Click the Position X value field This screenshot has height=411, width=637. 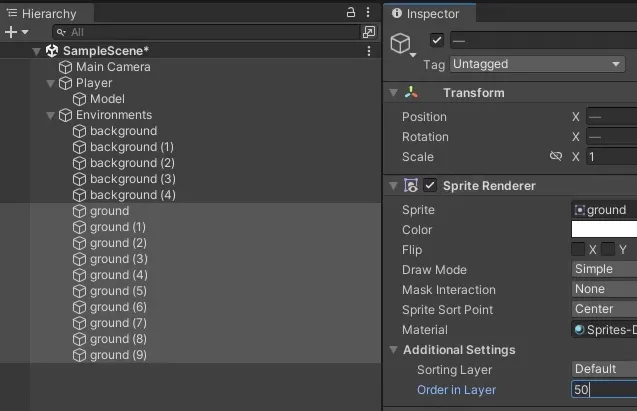(612, 117)
